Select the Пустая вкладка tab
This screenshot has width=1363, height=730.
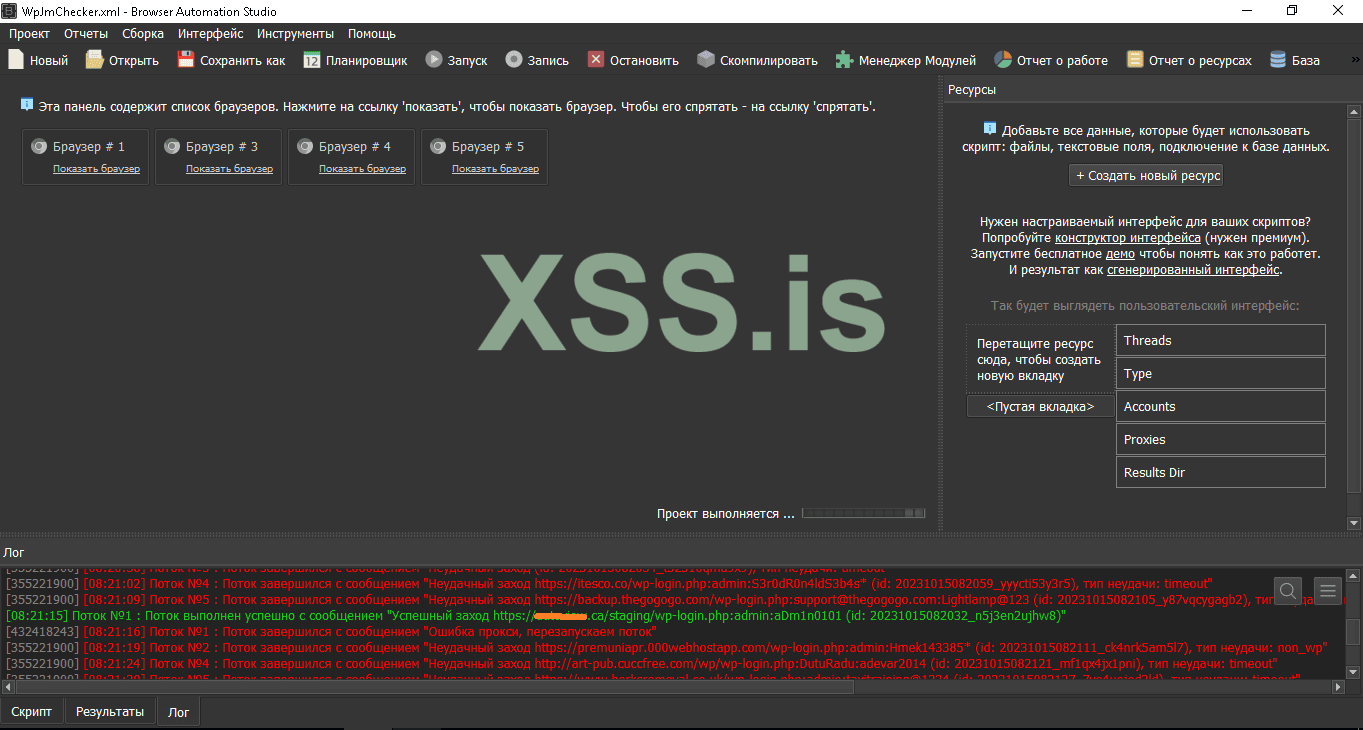pyautogui.click(x=1040, y=407)
